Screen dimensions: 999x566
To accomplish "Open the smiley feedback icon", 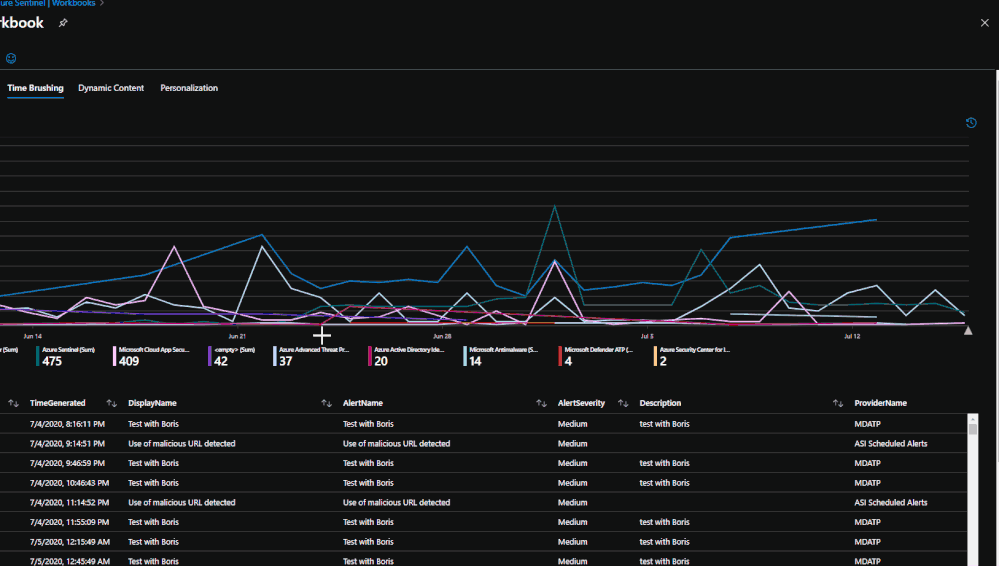I will [11, 59].
